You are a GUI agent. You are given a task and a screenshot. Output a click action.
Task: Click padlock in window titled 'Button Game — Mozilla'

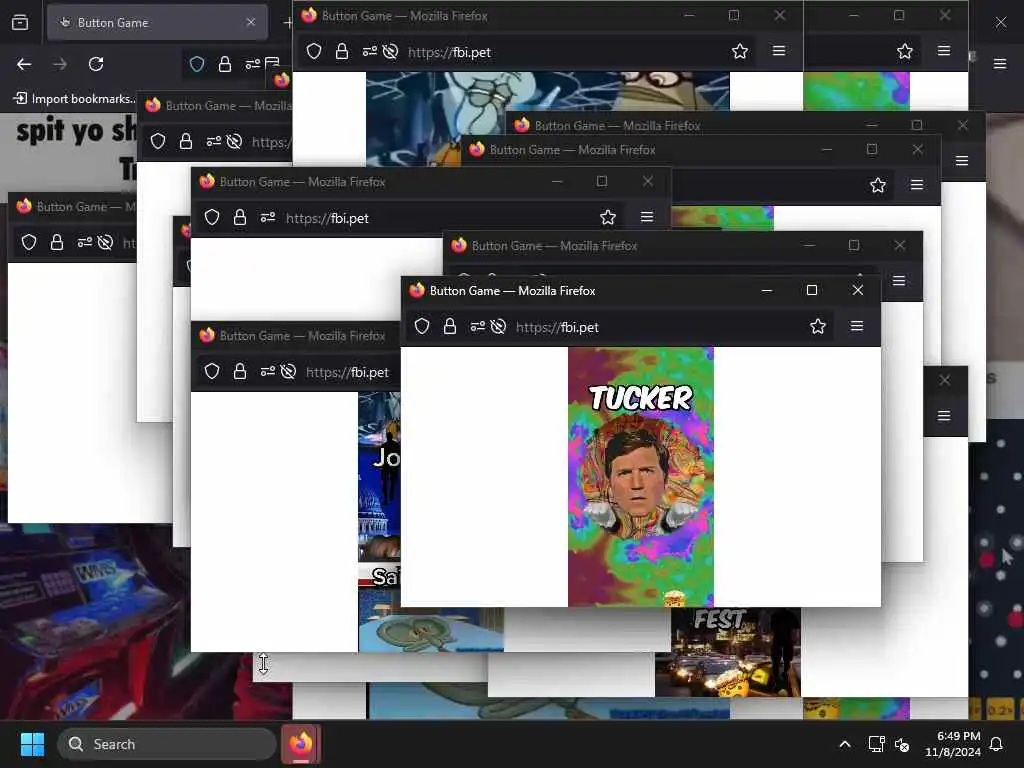pyautogui.click(x=186, y=142)
